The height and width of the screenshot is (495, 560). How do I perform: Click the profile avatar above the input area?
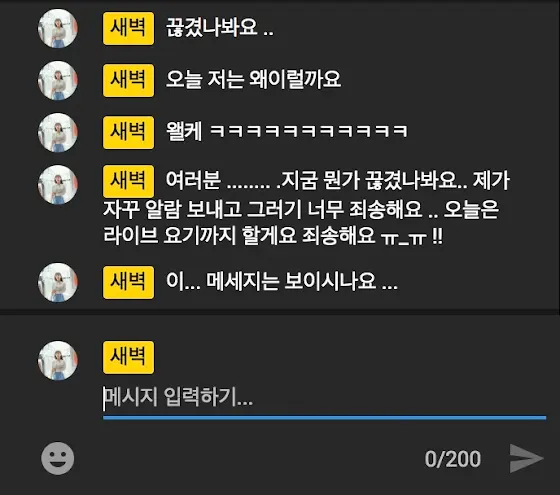point(58,360)
